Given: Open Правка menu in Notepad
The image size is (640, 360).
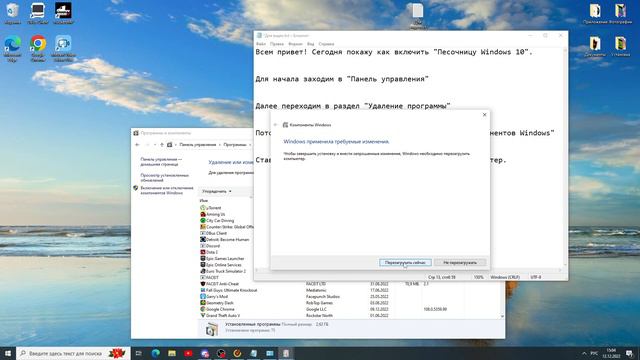Looking at the screenshot, I should point(277,44).
